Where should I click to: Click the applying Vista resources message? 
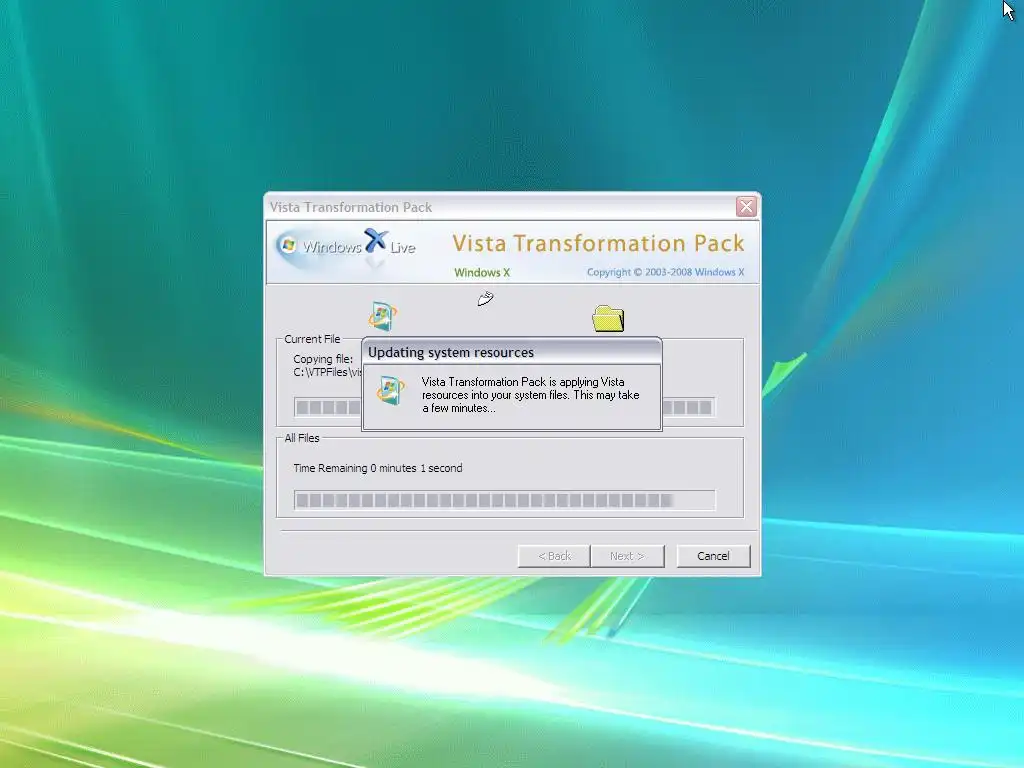[530, 395]
